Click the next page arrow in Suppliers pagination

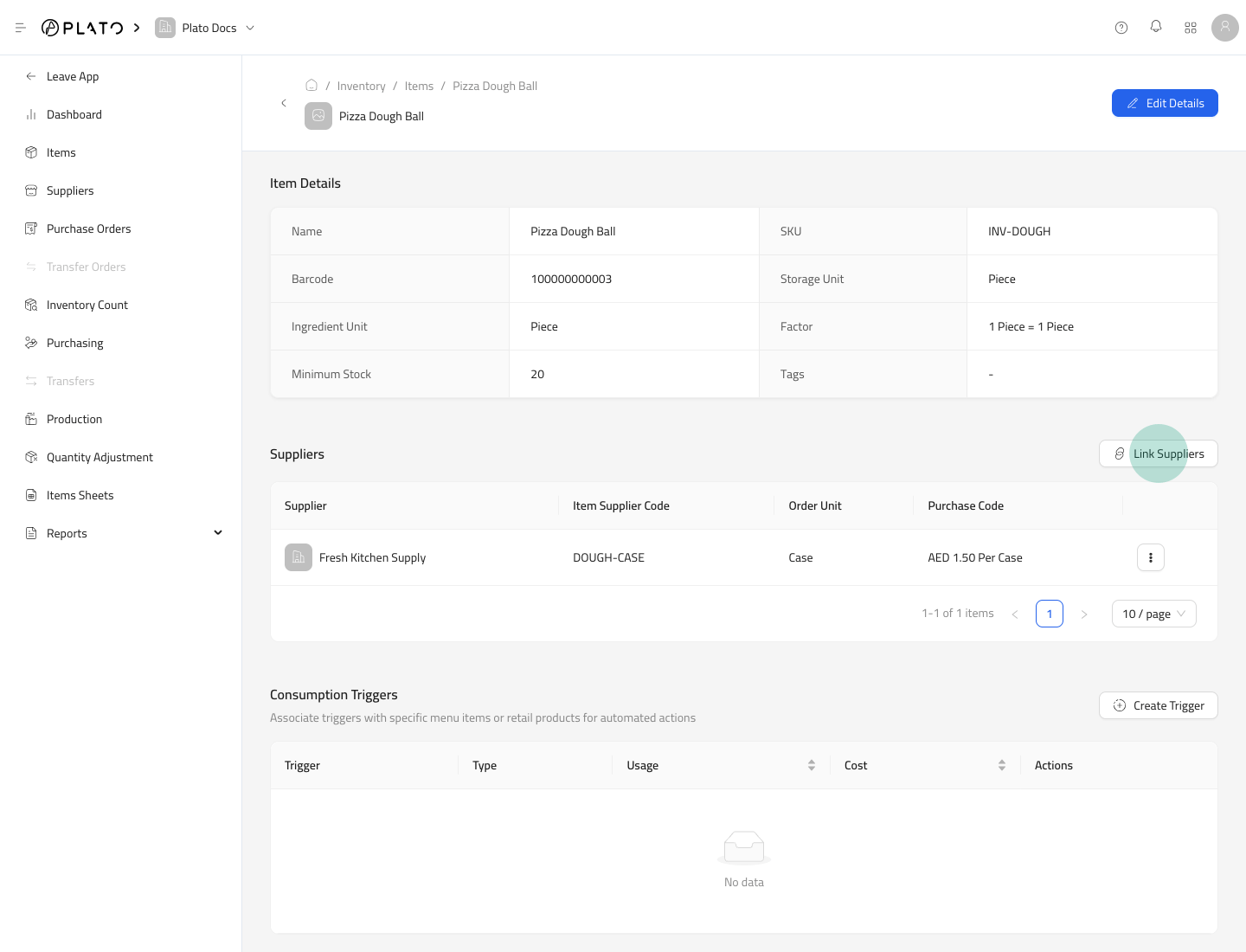pyautogui.click(x=1084, y=614)
